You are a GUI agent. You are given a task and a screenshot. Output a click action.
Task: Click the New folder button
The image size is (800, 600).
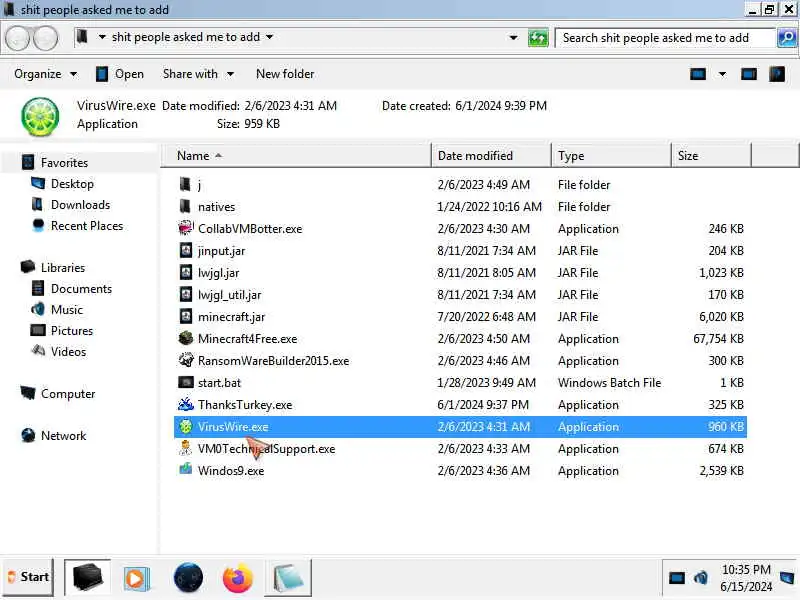285,74
